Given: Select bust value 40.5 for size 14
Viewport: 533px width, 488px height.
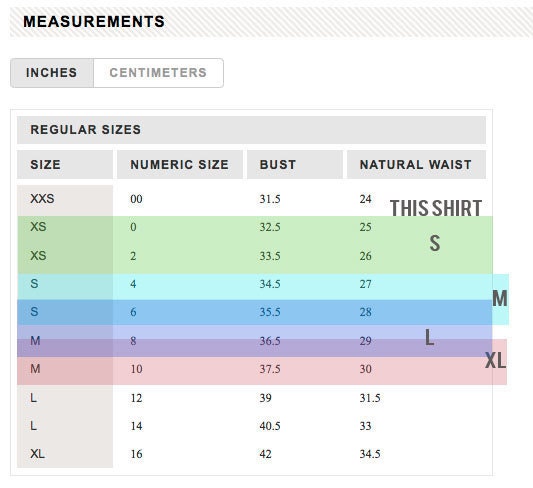Looking at the screenshot, I should tap(270, 426).
